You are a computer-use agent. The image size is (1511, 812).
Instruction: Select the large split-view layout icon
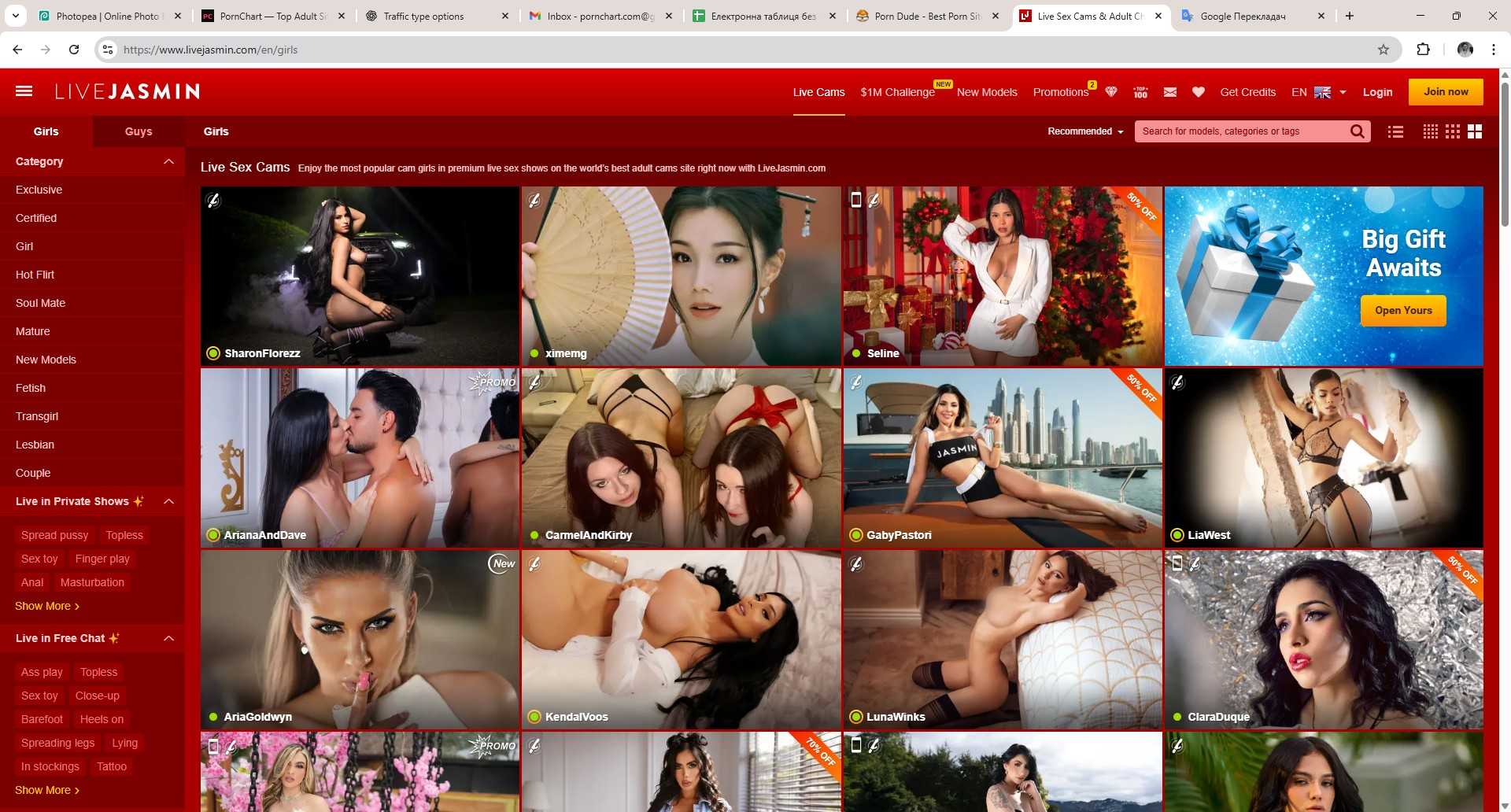coord(1475,131)
